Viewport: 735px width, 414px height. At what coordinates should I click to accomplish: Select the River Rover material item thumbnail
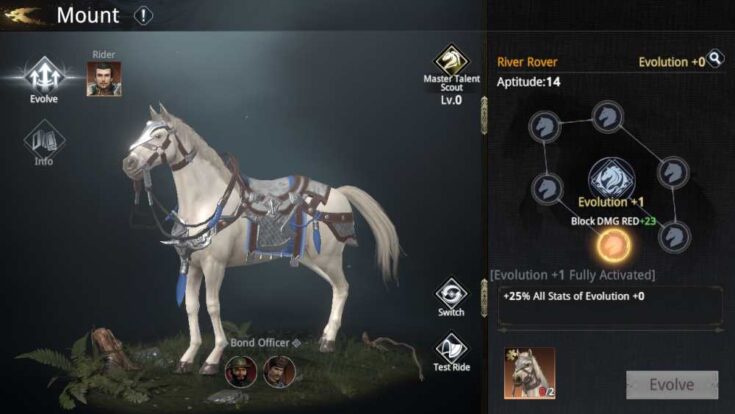pyautogui.click(x=530, y=374)
